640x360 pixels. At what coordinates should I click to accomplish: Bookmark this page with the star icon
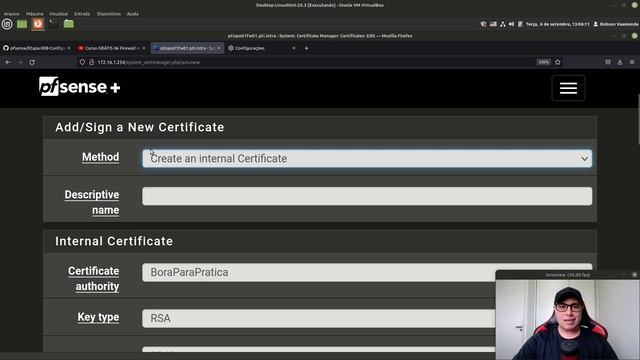coord(558,62)
